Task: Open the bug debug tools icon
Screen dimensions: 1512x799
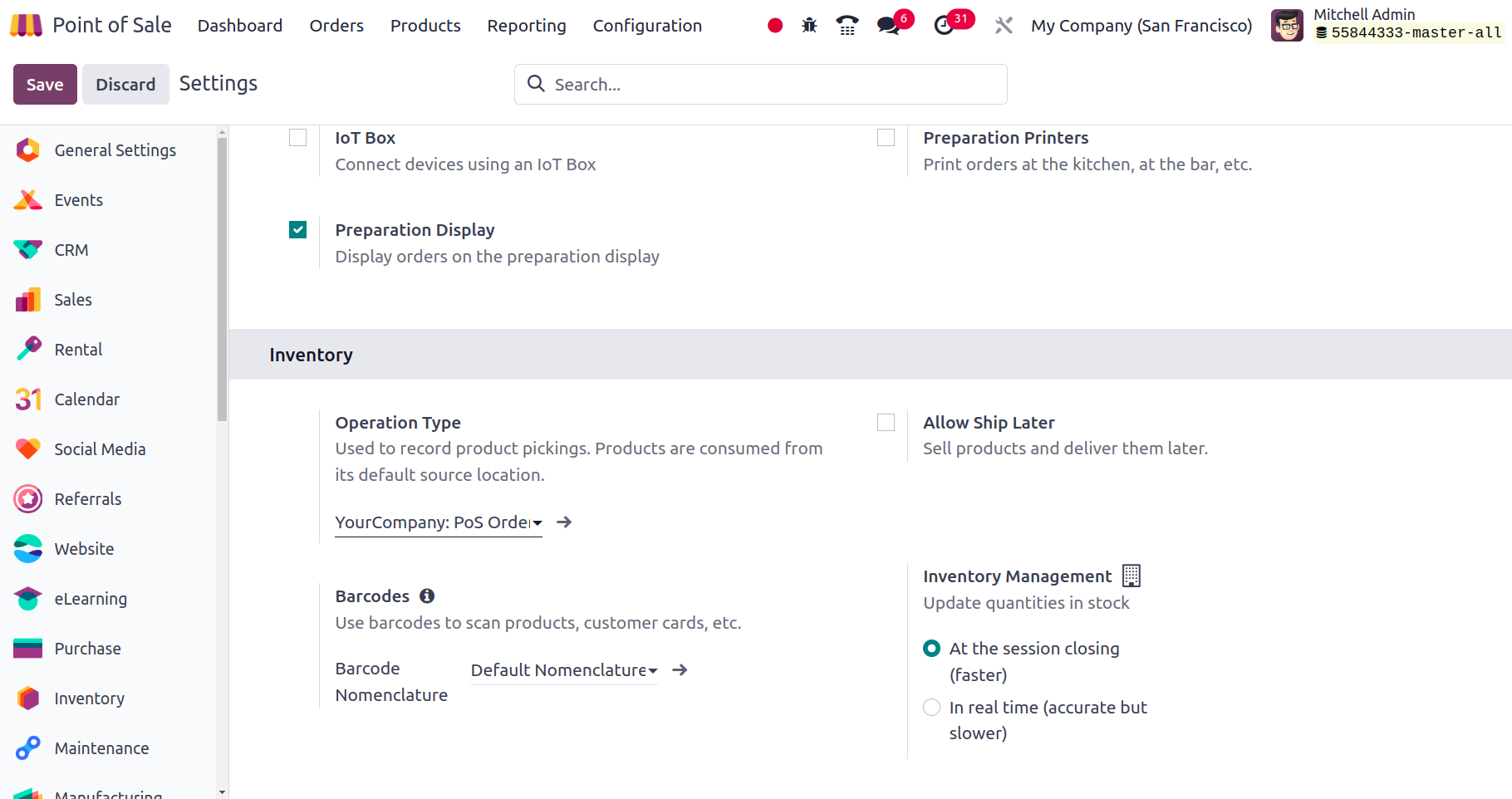Action: point(809,26)
